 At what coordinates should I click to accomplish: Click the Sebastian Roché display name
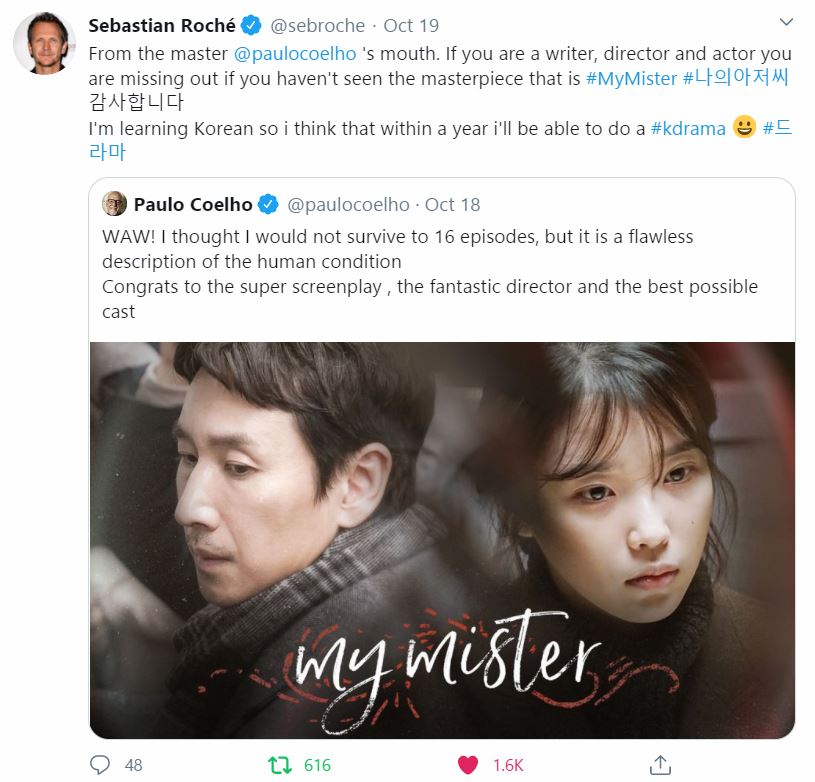point(162,25)
